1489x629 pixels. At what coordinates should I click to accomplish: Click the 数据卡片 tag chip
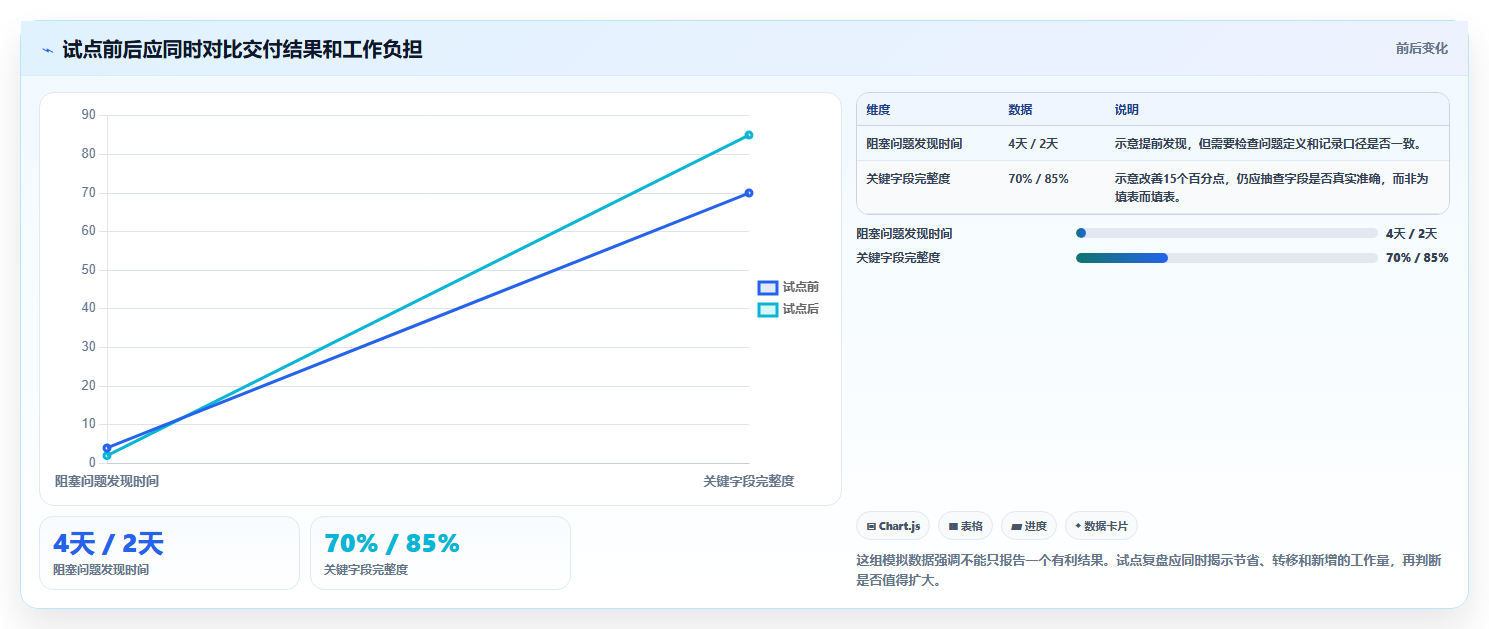(x=1101, y=526)
